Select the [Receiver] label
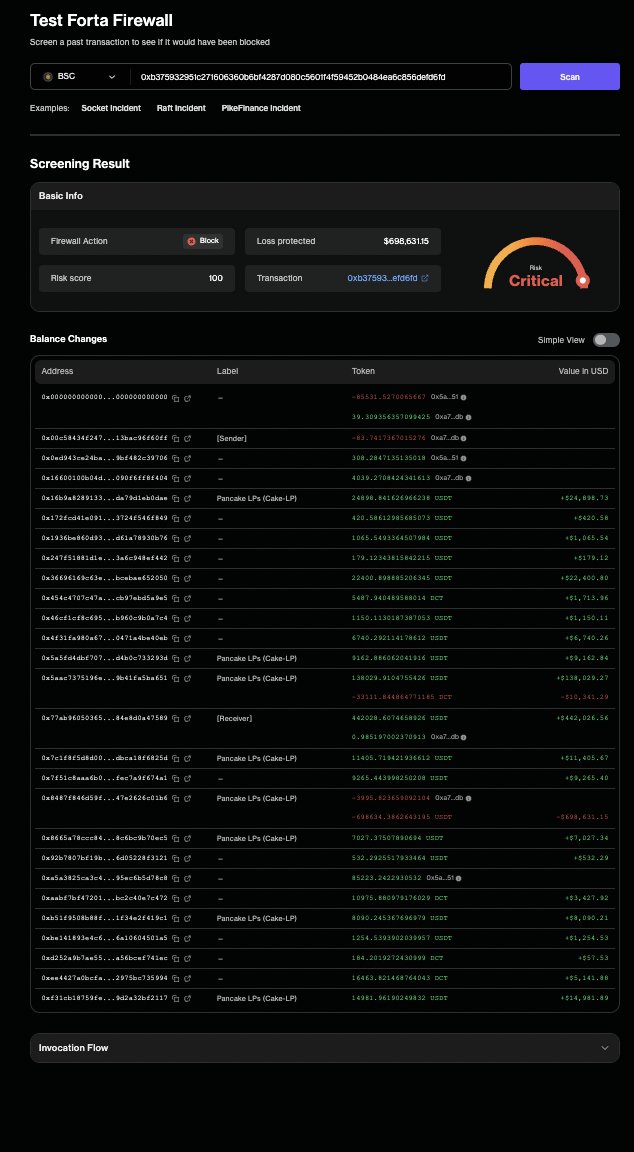 tap(234, 718)
